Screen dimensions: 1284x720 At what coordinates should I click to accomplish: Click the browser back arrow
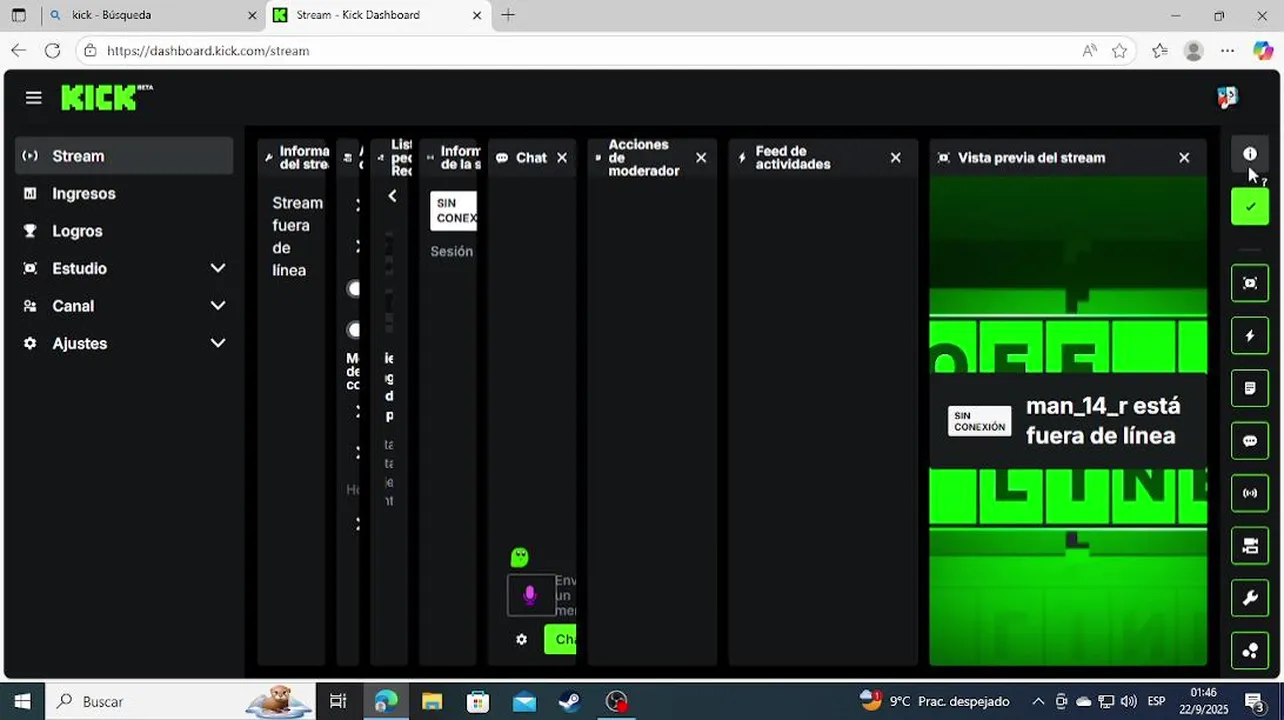(18, 50)
